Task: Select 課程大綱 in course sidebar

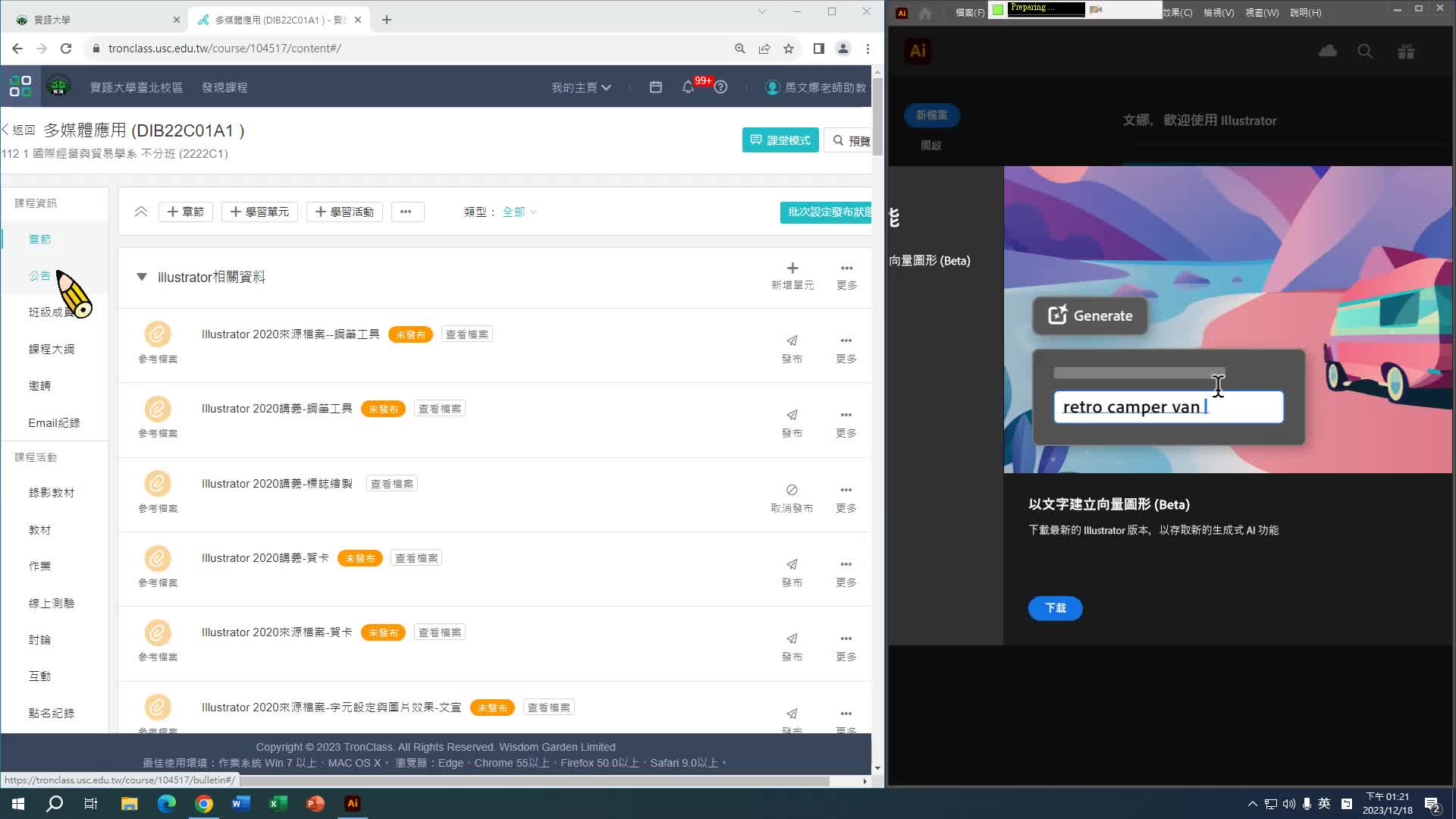Action: point(52,349)
